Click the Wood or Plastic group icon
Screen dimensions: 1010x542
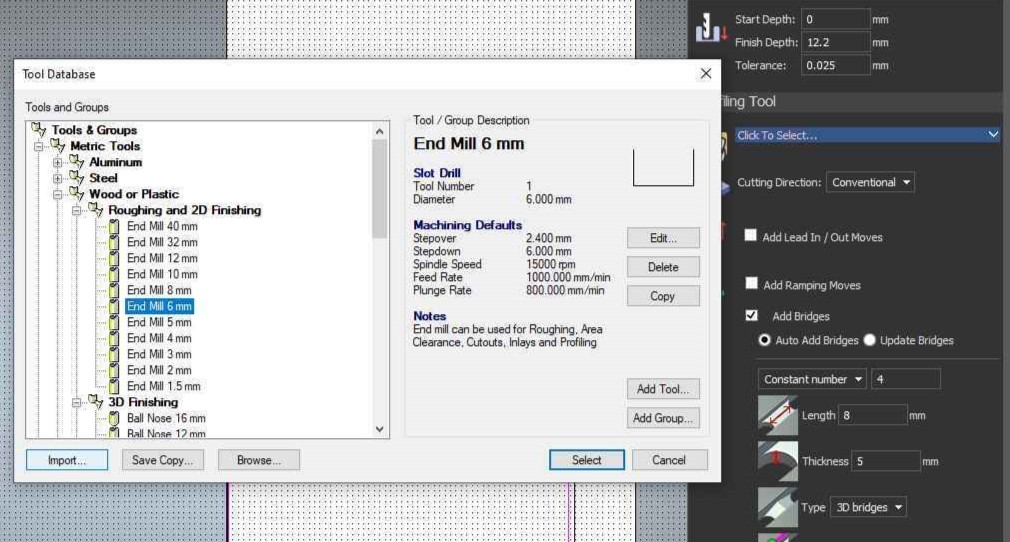pyautogui.click(x=77, y=193)
